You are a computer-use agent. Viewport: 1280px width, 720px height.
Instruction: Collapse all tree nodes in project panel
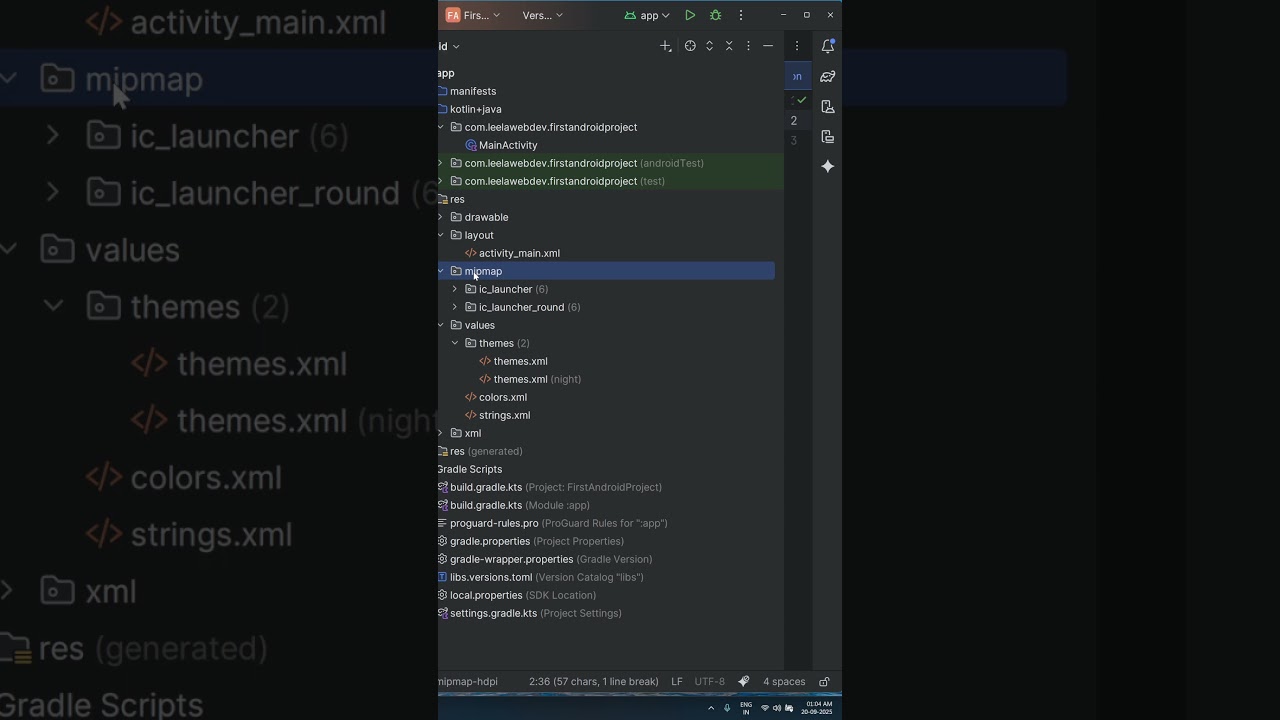click(x=729, y=46)
